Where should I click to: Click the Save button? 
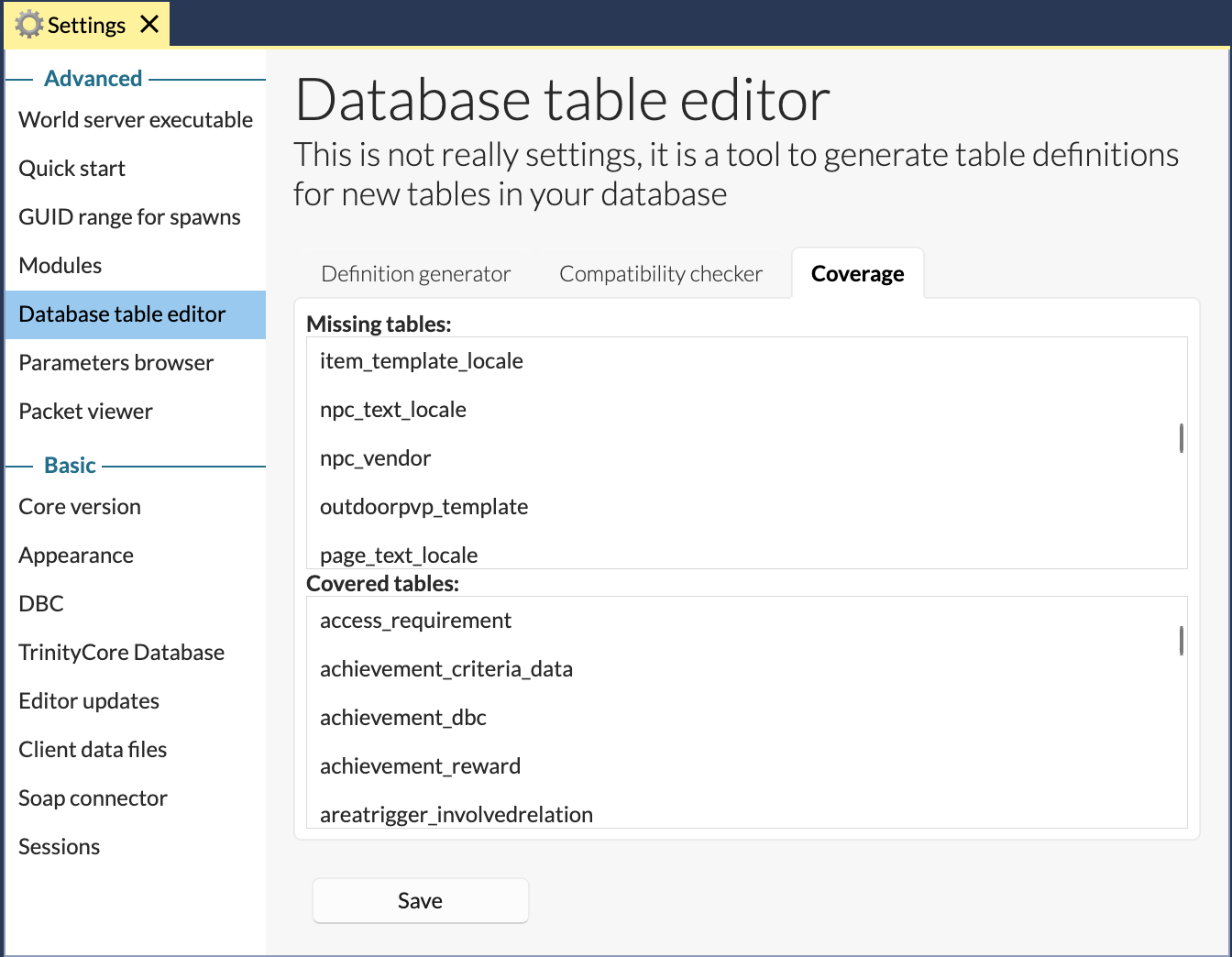(421, 901)
